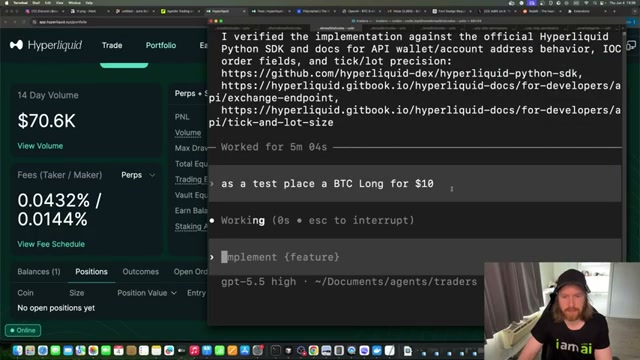Image resolution: width=640 pixels, height=360 pixels.
Task: Click the gpt-5.5 high status line
Action: tap(349, 282)
